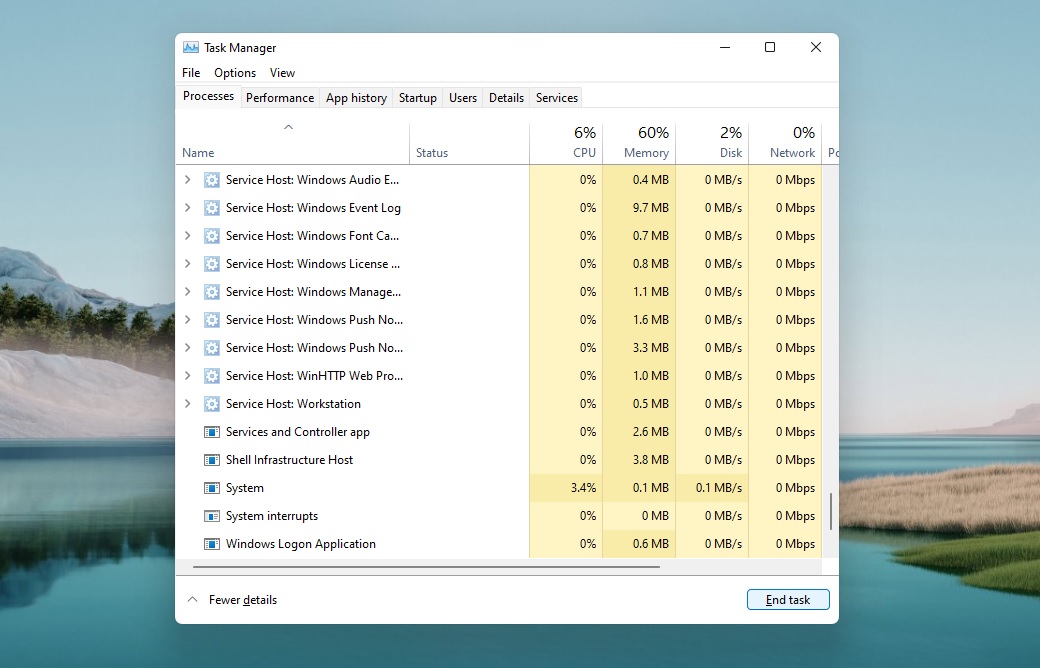
Task: Click the Service Host: Workstation gear icon
Action: click(211, 404)
